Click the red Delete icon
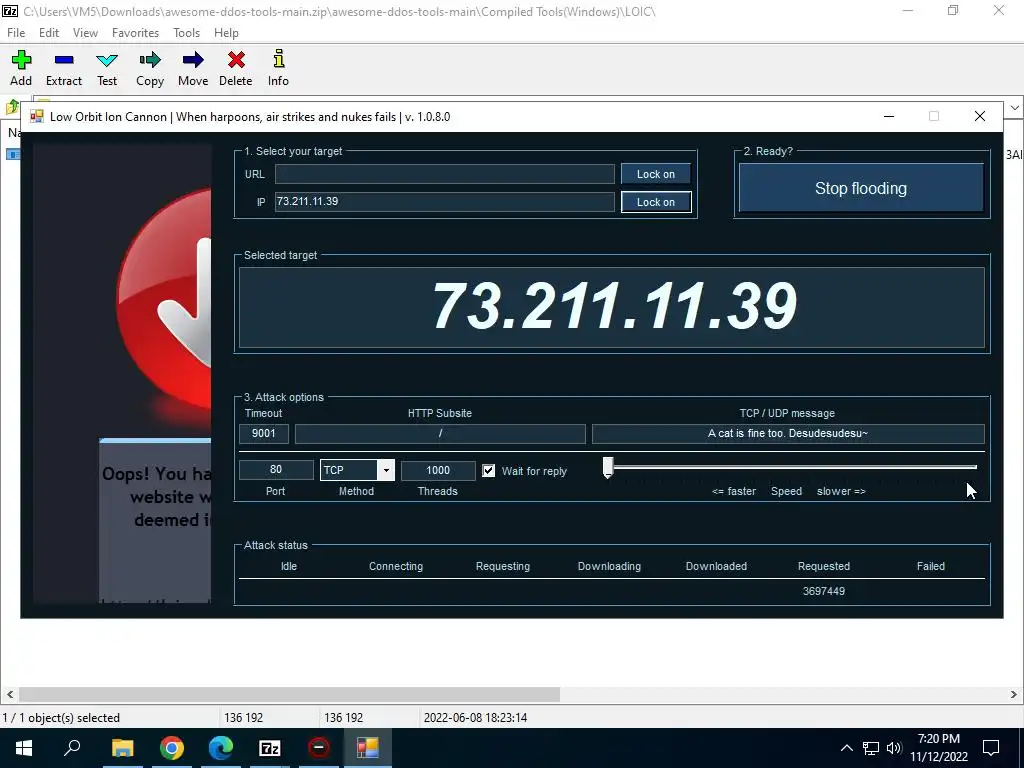 point(236,60)
